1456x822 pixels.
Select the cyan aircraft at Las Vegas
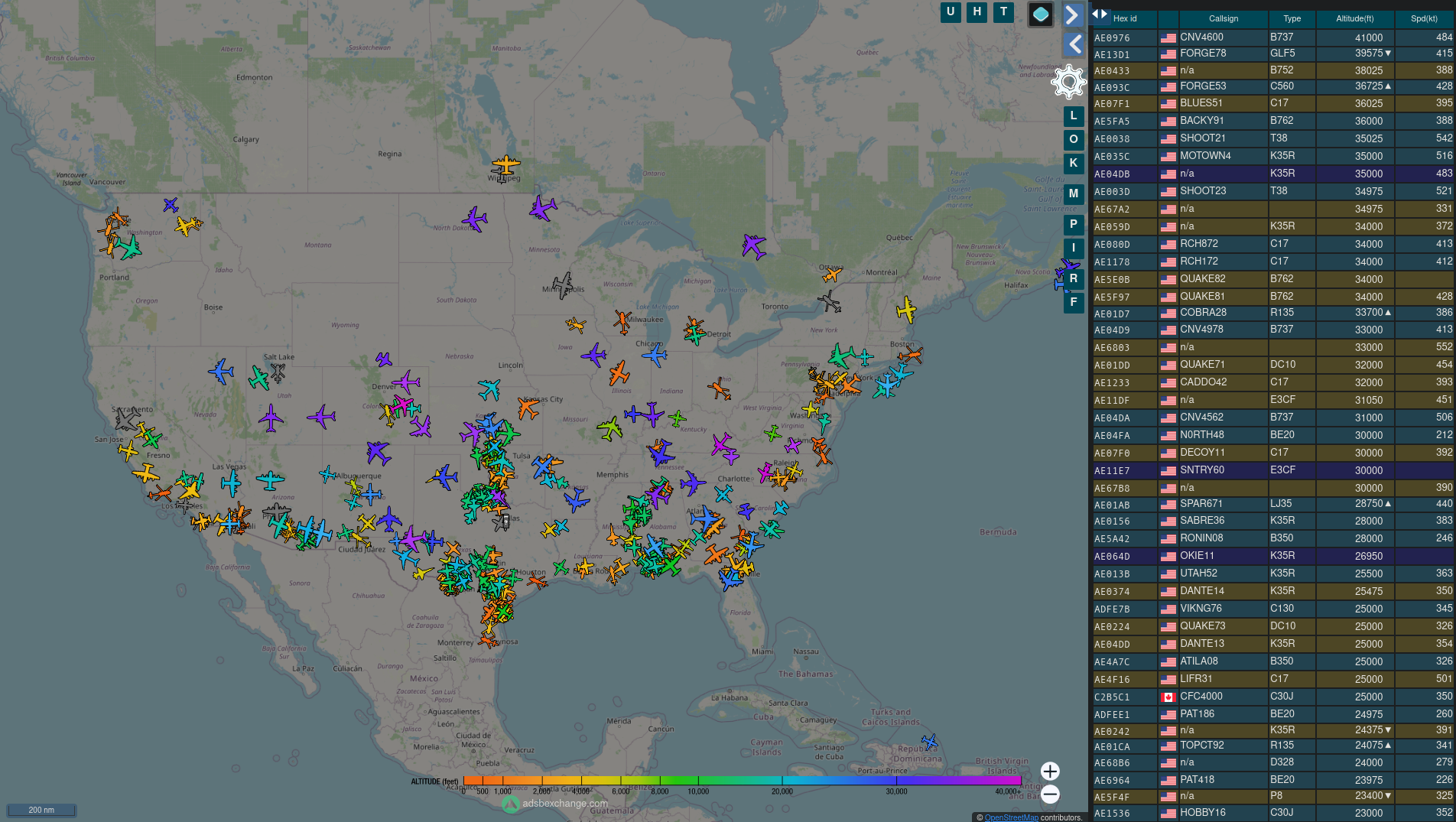(x=232, y=482)
